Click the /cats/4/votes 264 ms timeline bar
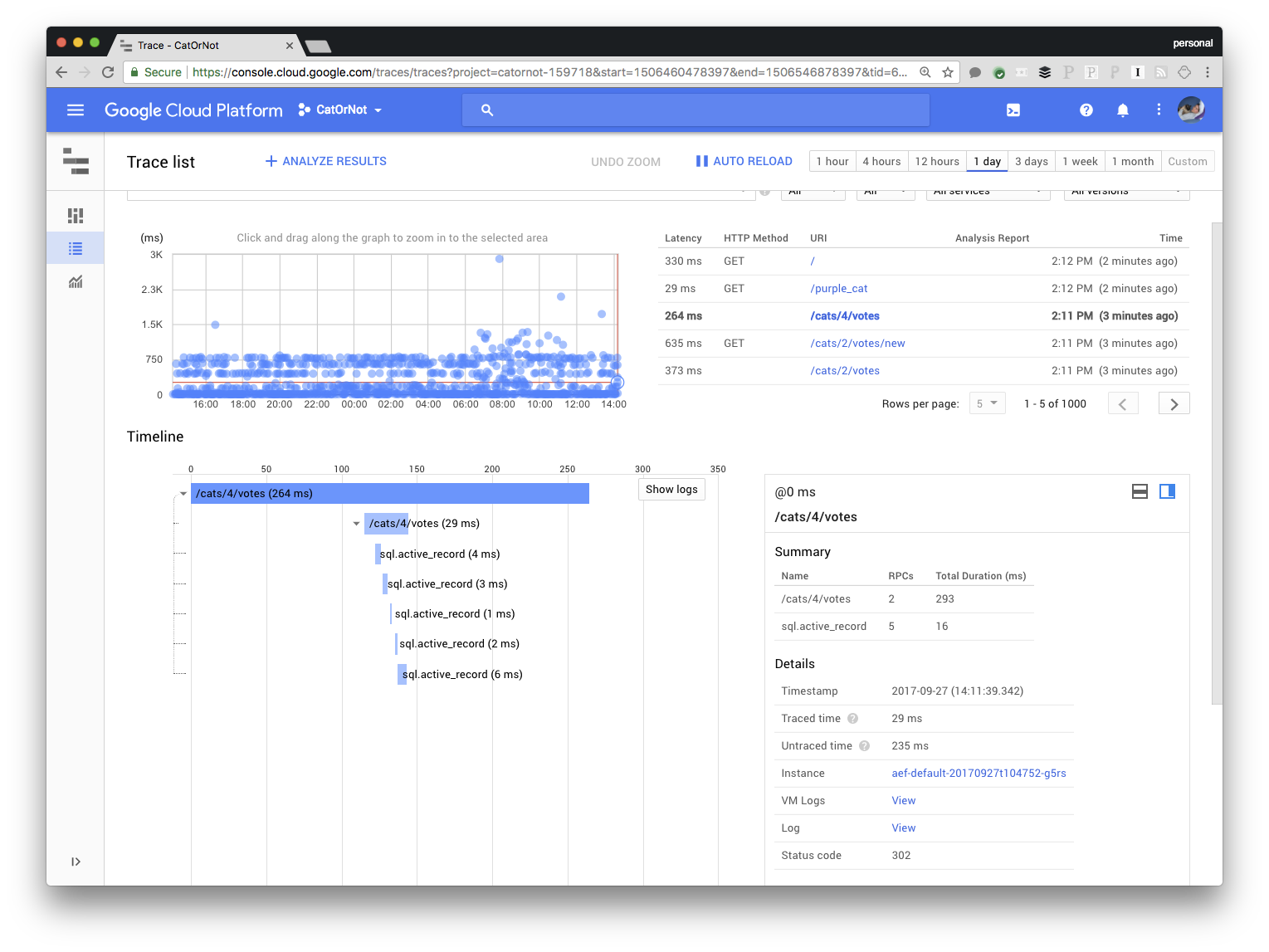Screen dimensions: 1269x952 pyautogui.click(x=390, y=493)
